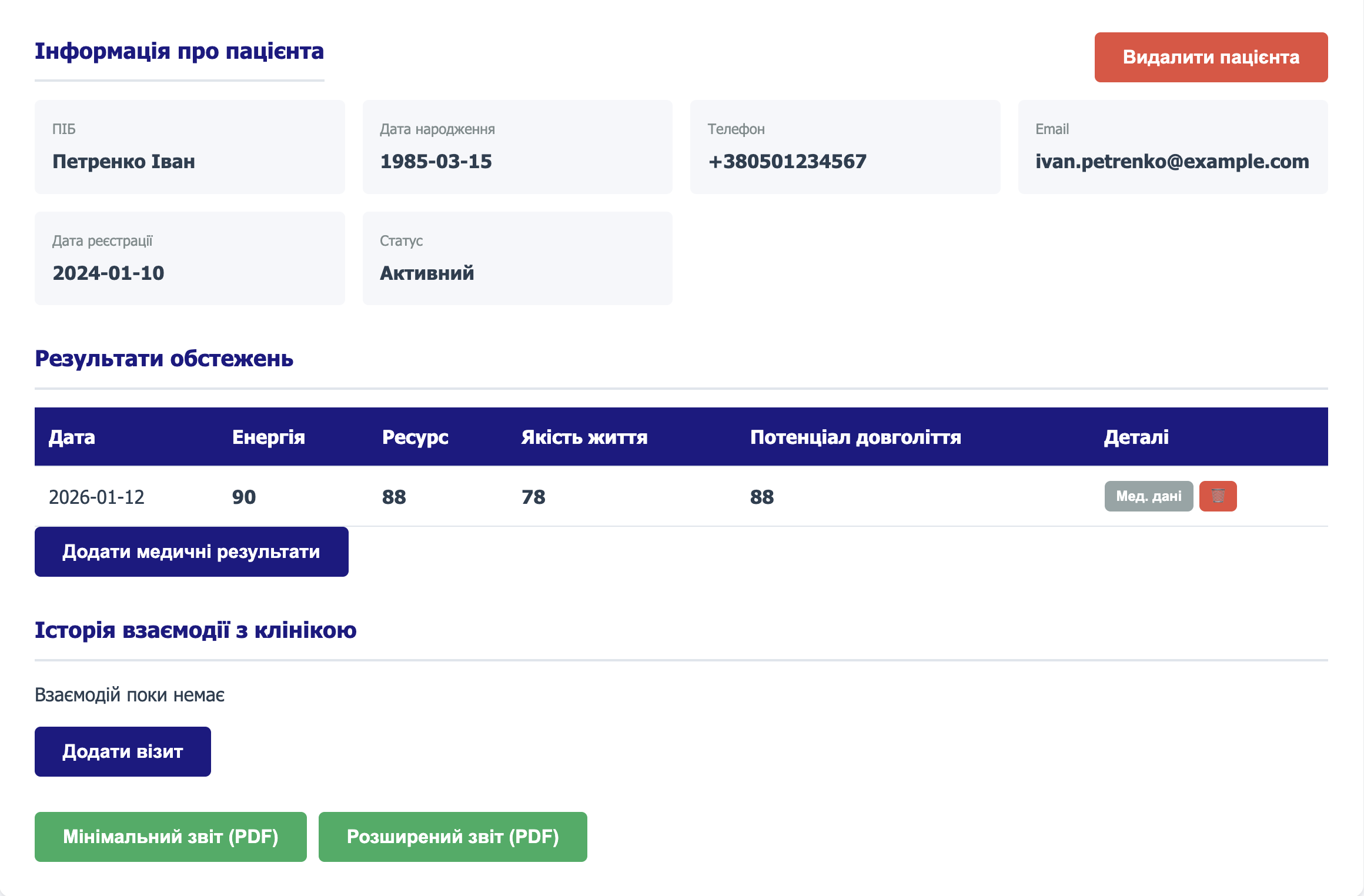Click the Ресурс column header

coord(415,437)
